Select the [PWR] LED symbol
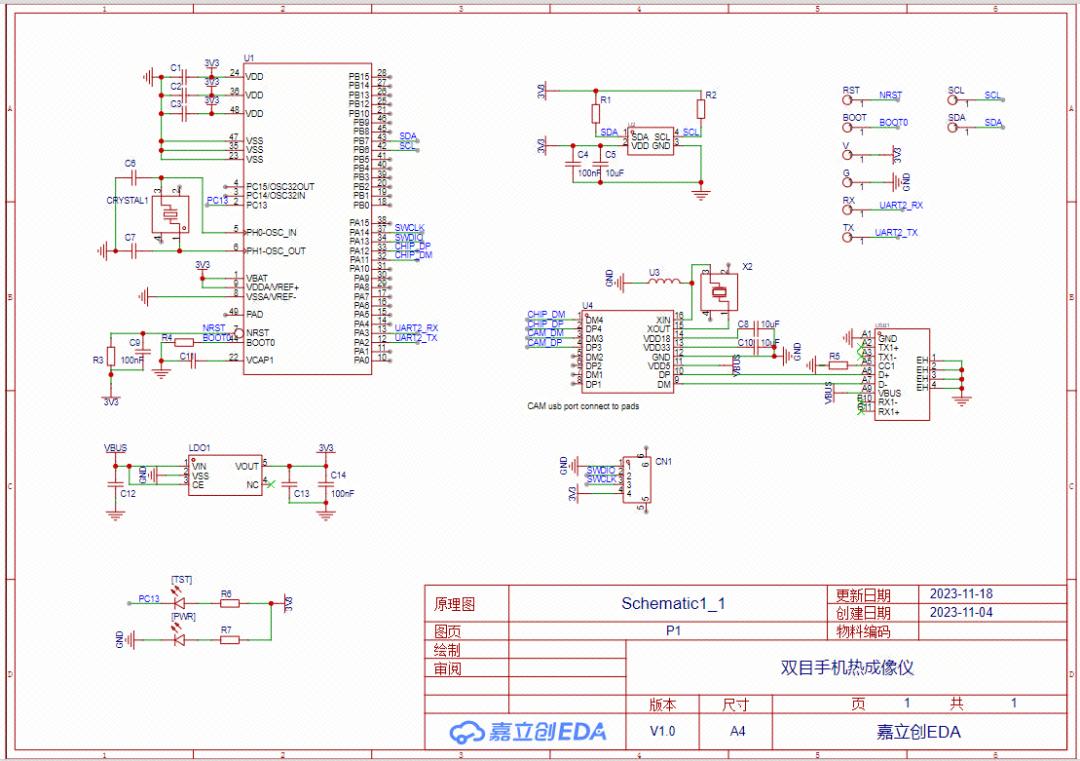 181,639
